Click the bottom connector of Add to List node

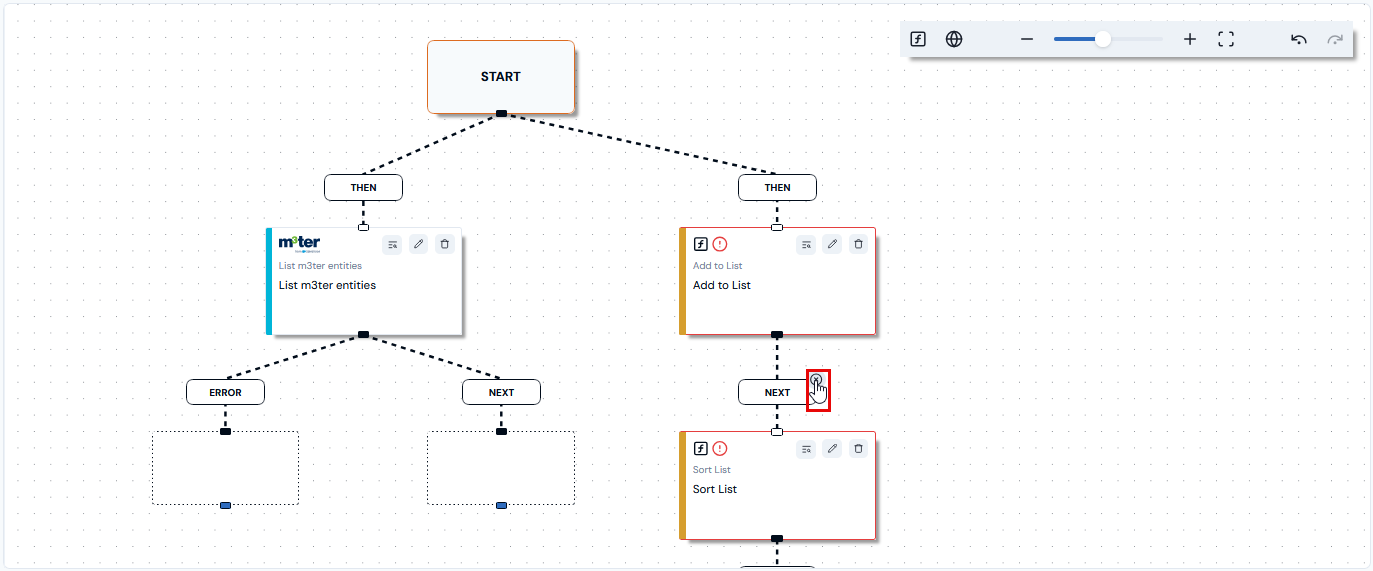(x=777, y=335)
